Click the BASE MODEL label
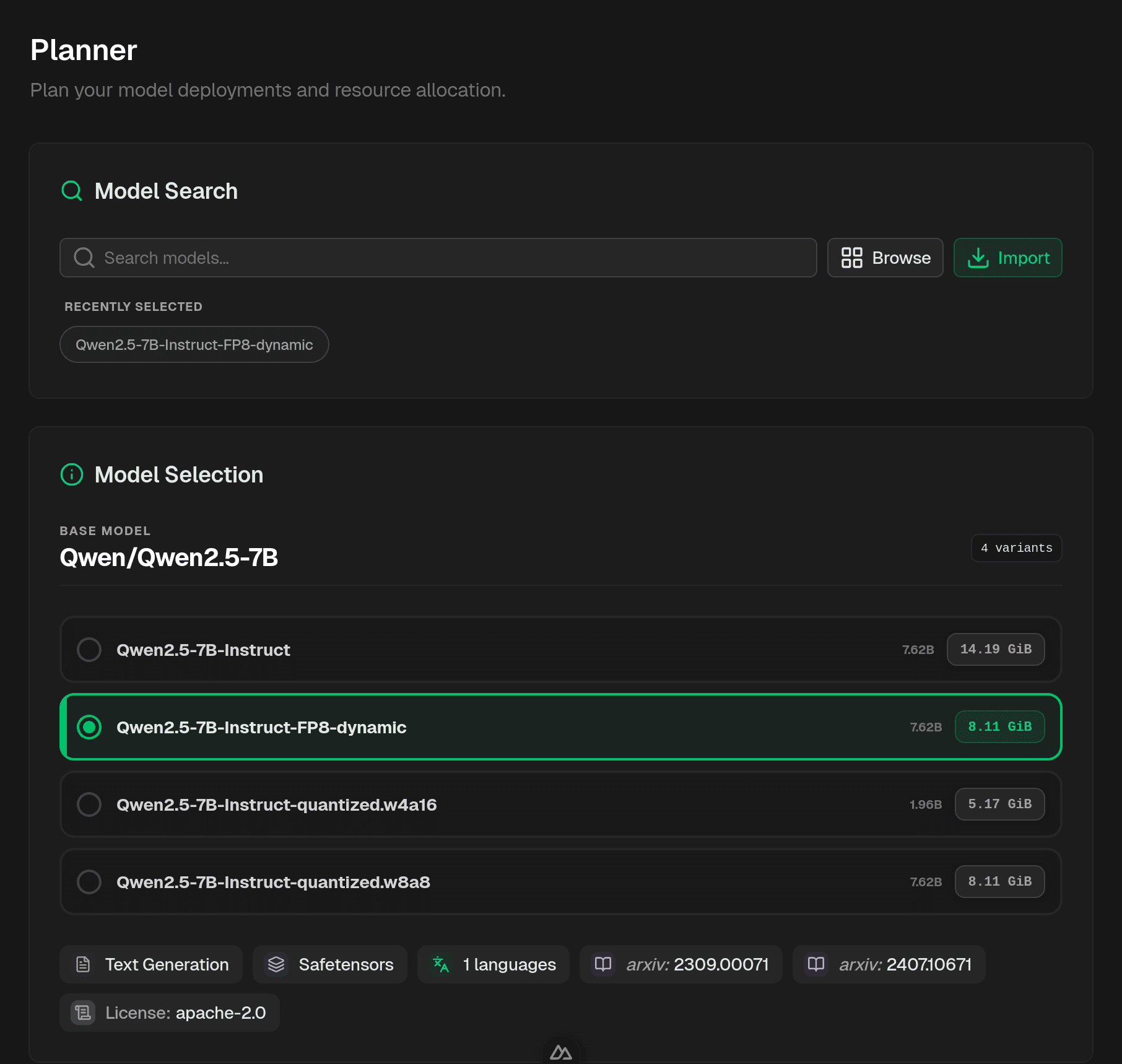The height and width of the screenshot is (1064, 1122). point(105,531)
